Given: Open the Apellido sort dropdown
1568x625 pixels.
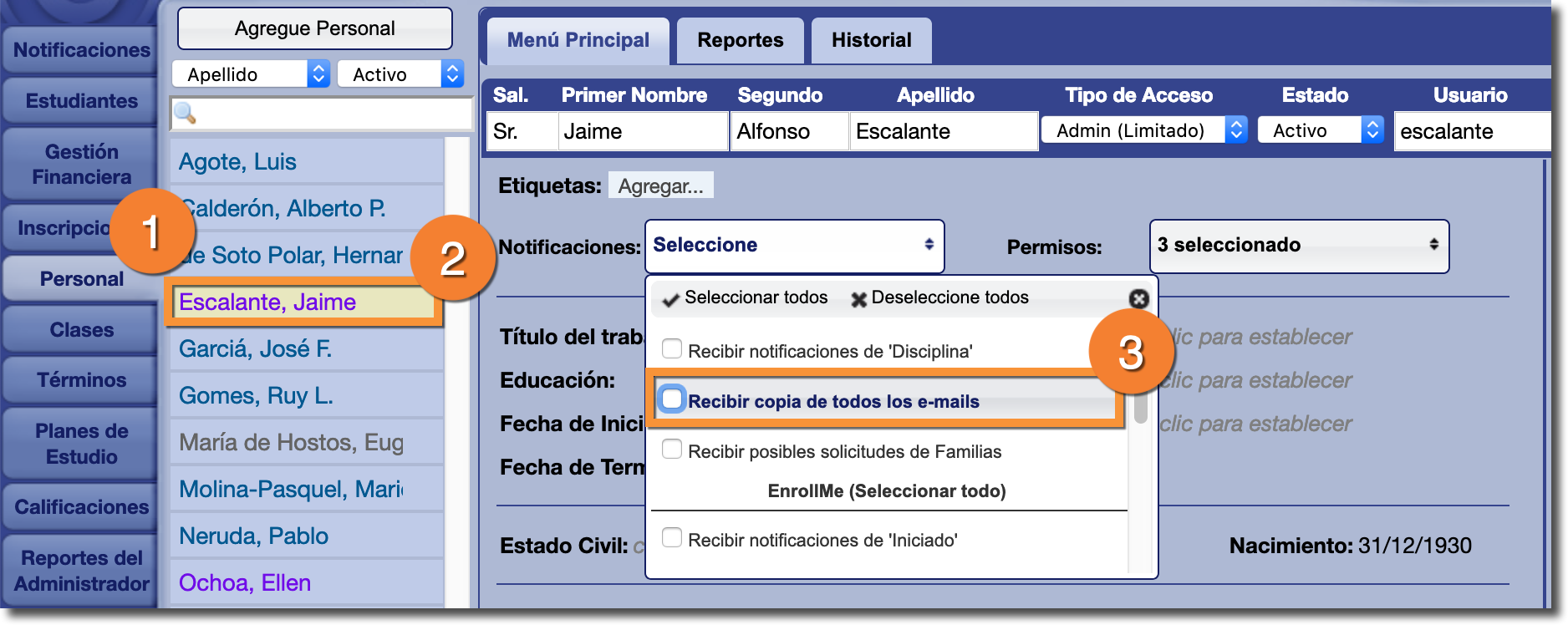Looking at the screenshot, I should click(x=251, y=74).
